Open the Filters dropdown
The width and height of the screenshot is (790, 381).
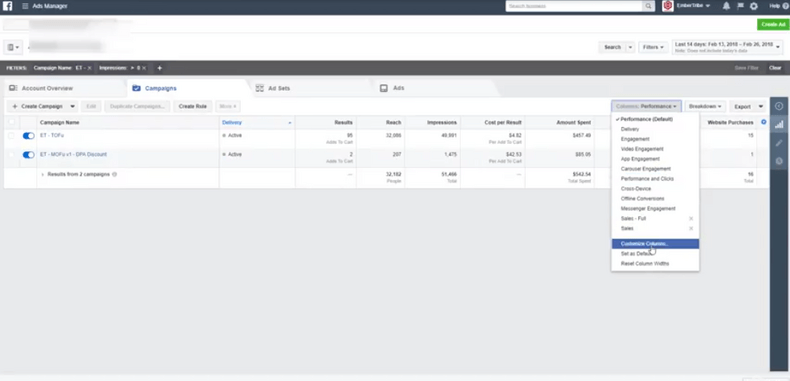pyautogui.click(x=653, y=47)
